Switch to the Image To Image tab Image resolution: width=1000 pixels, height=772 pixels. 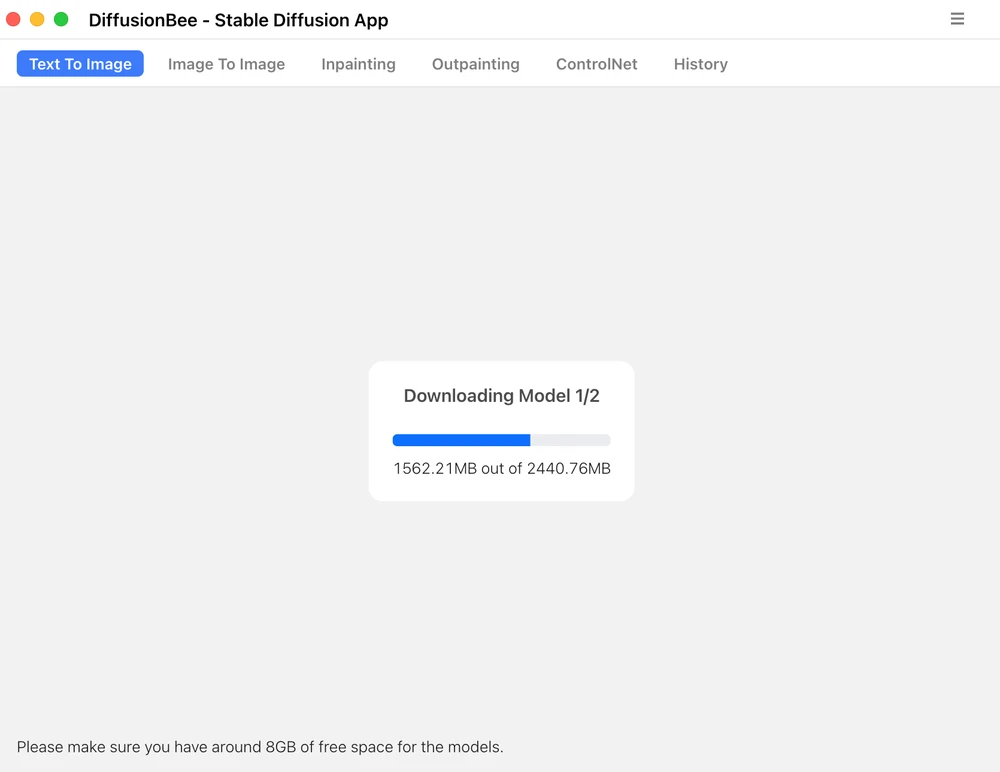click(226, 64)
